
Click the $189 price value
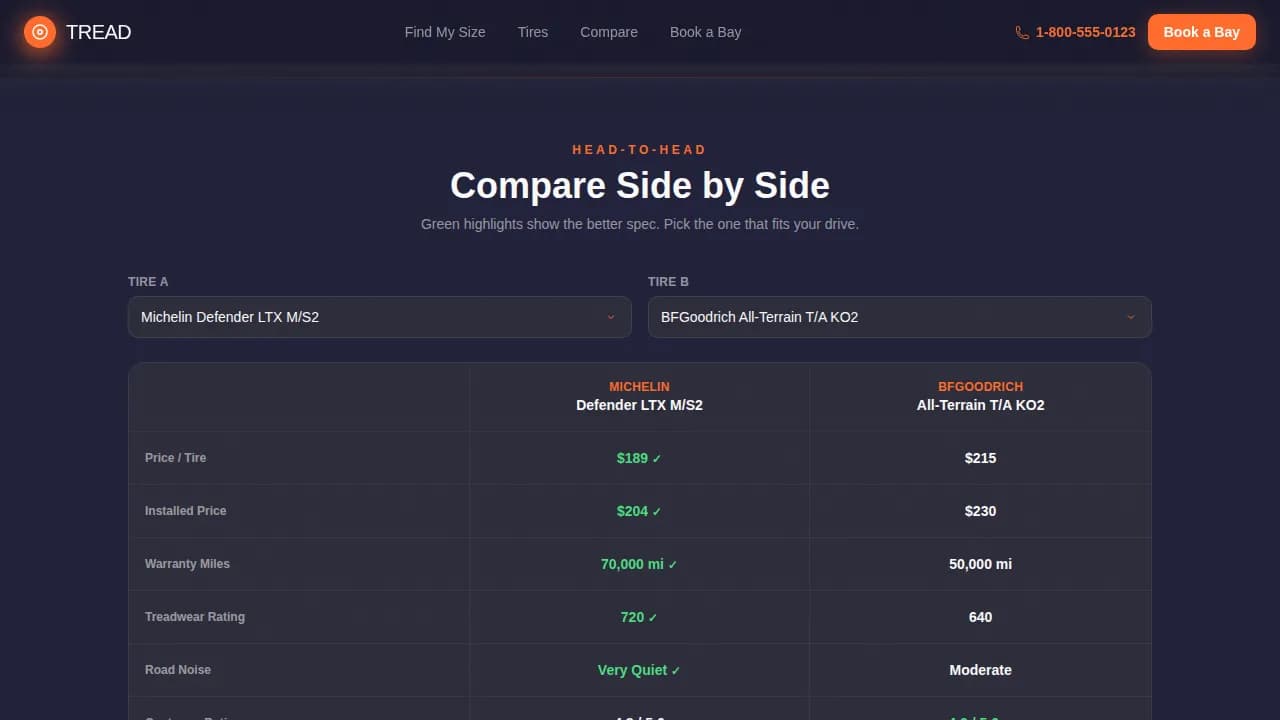point(632,458)
